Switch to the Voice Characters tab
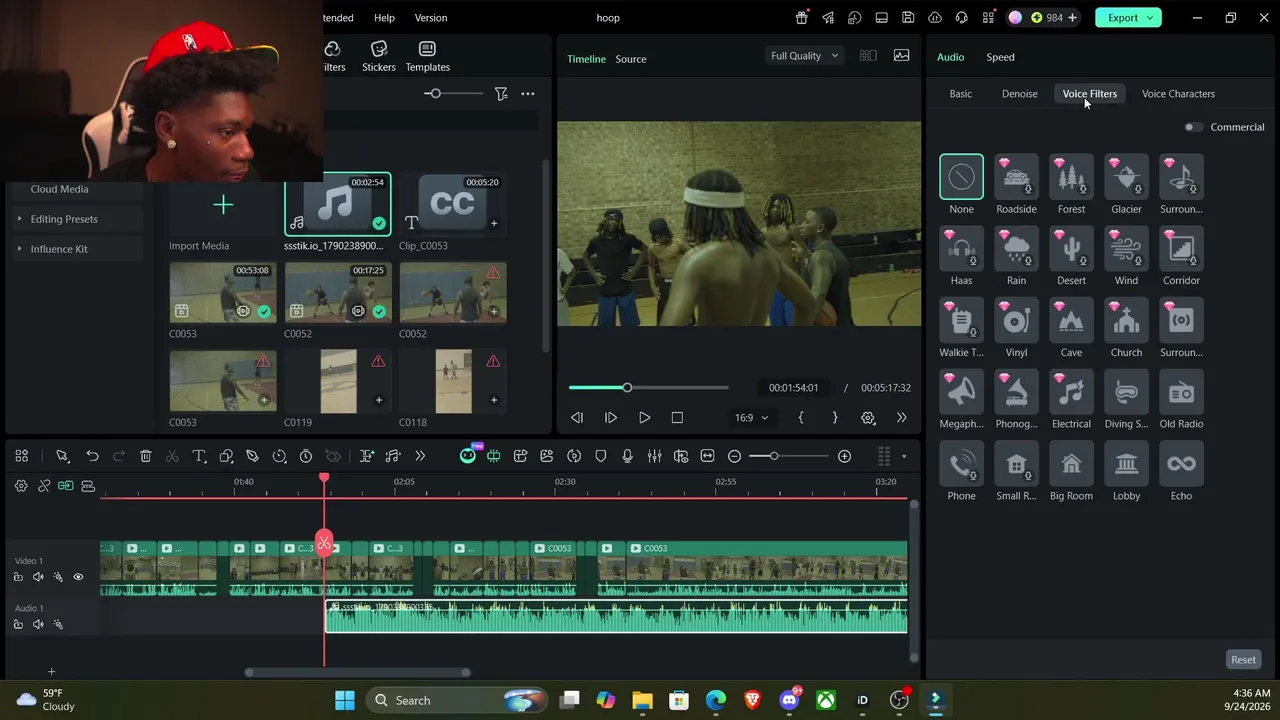The width and height of the screenshot is (1280, 720). 1178,94
